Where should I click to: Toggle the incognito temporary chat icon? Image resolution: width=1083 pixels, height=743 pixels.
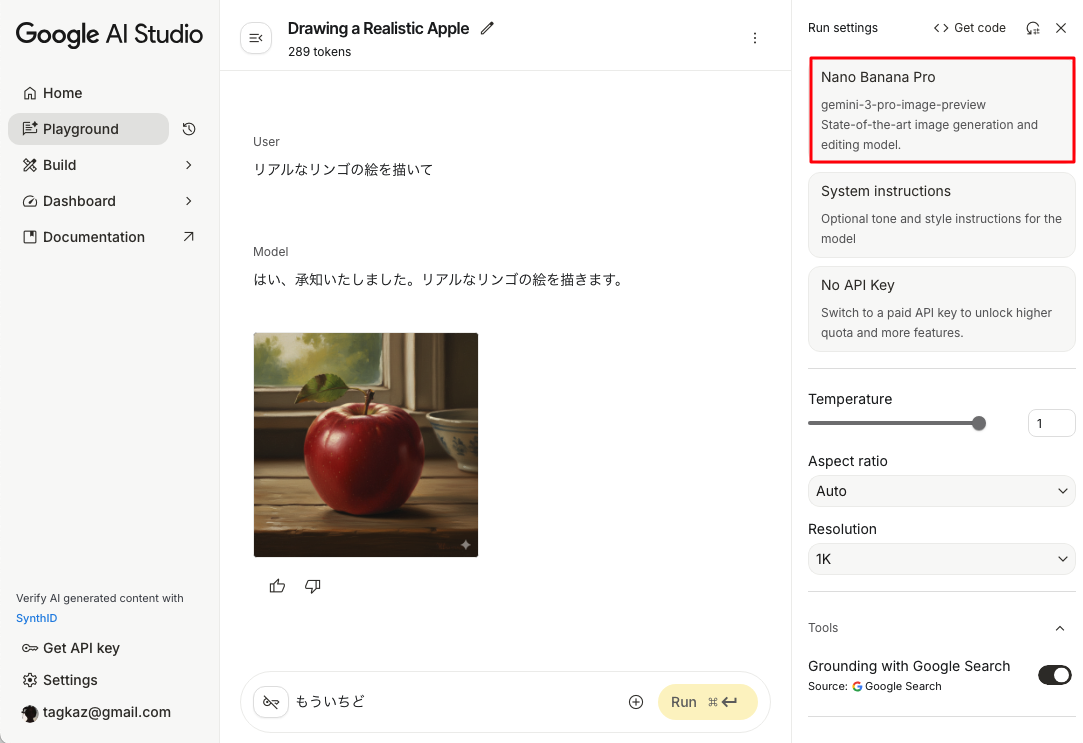[271, 702]
